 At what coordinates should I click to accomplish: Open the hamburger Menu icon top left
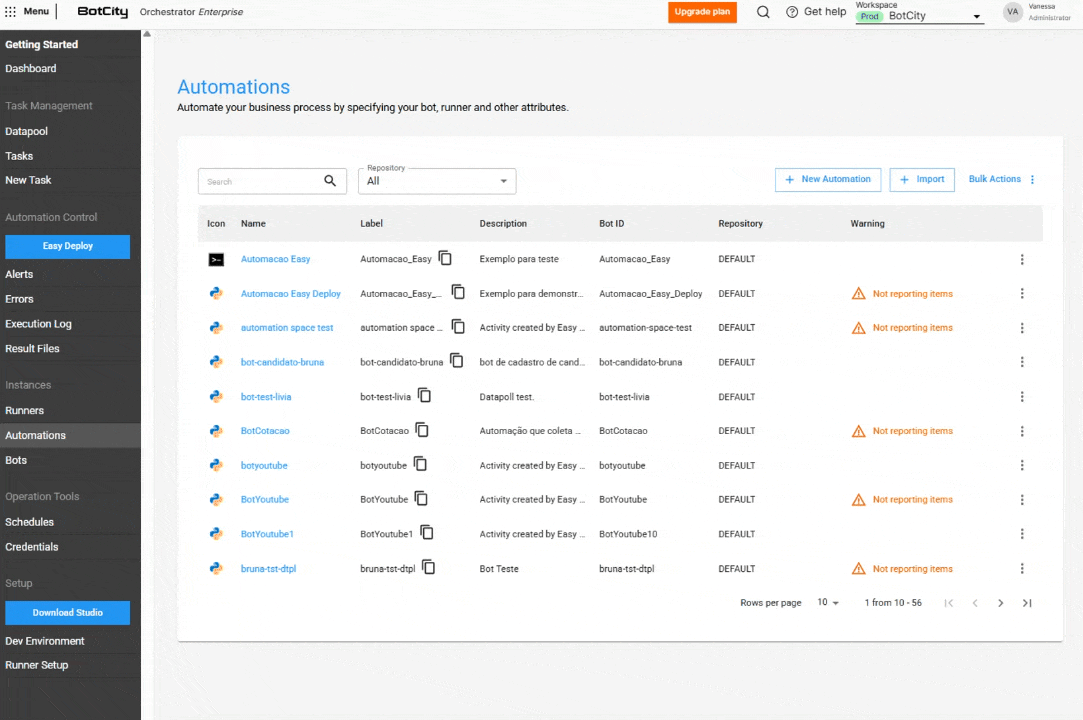(x=11, y=12)
